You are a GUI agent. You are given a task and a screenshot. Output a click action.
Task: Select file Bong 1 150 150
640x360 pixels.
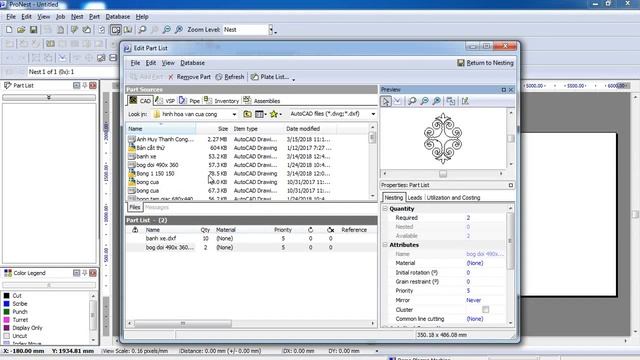155,173
